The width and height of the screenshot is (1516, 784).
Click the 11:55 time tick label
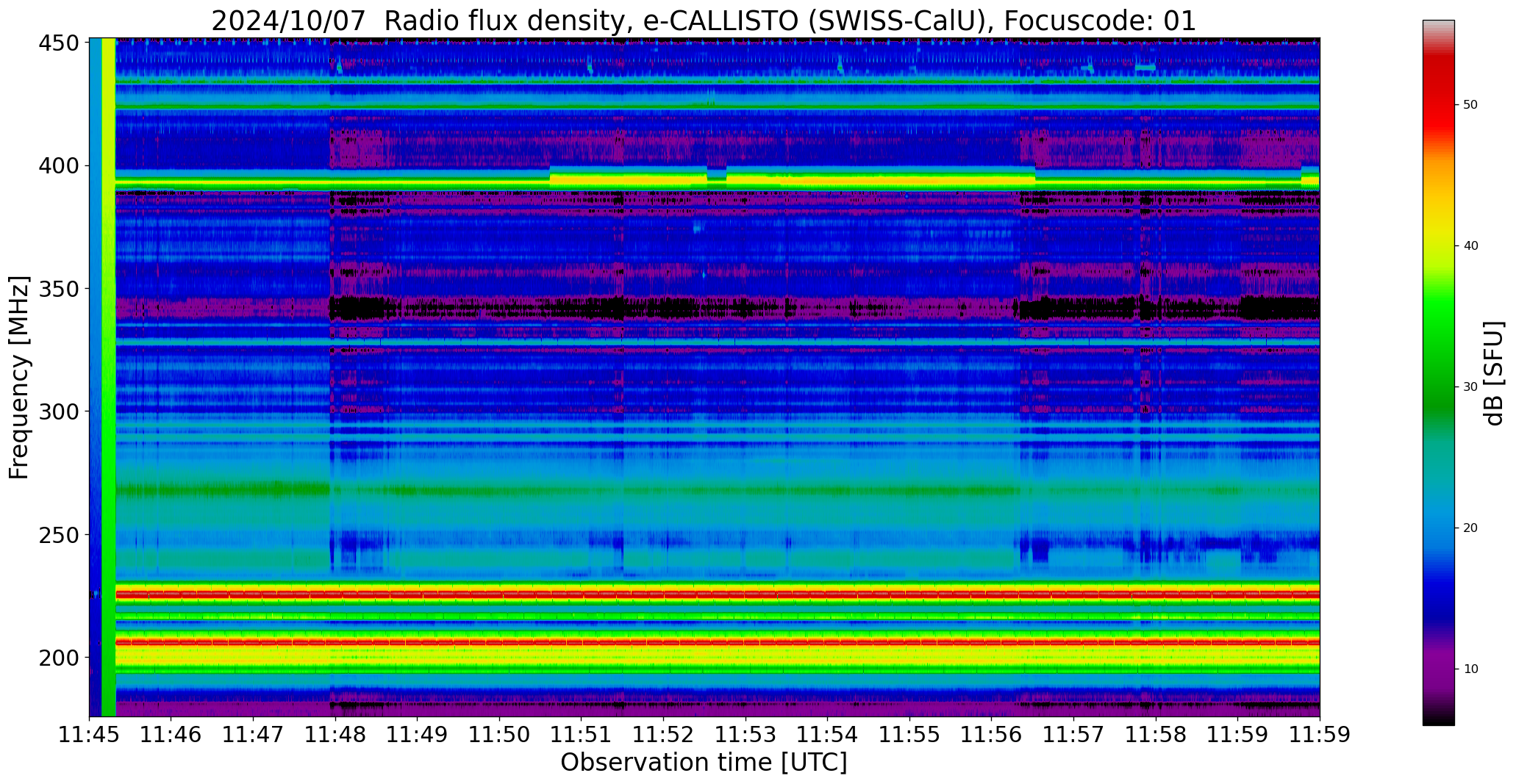coord(910,735)
